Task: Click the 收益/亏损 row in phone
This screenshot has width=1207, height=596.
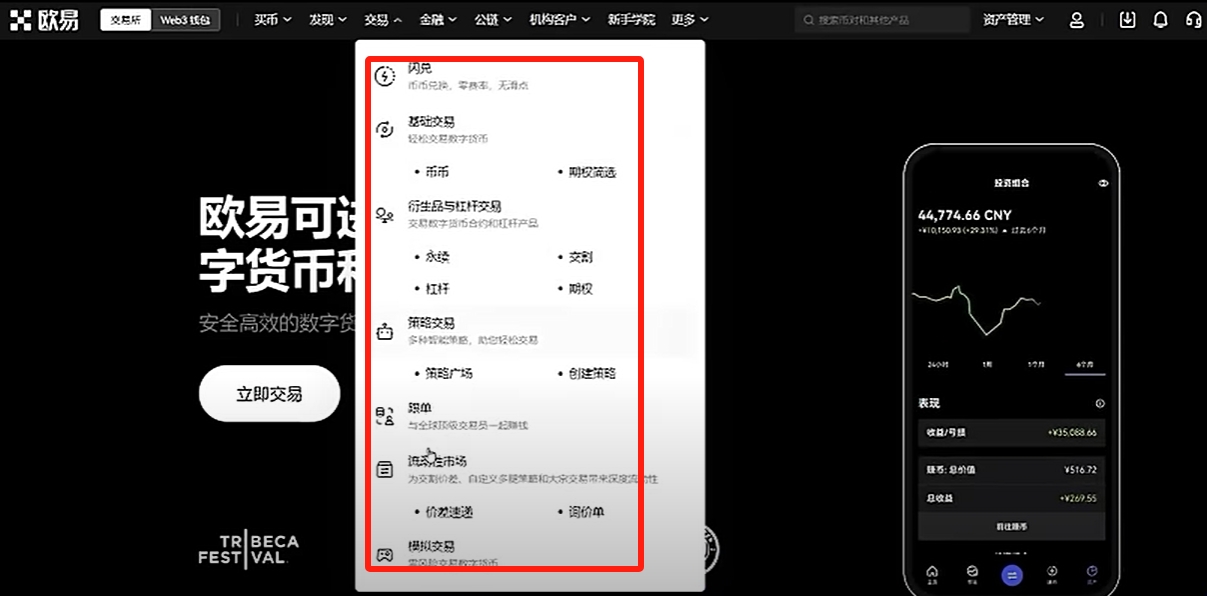Action: [x=1011, y=433]
